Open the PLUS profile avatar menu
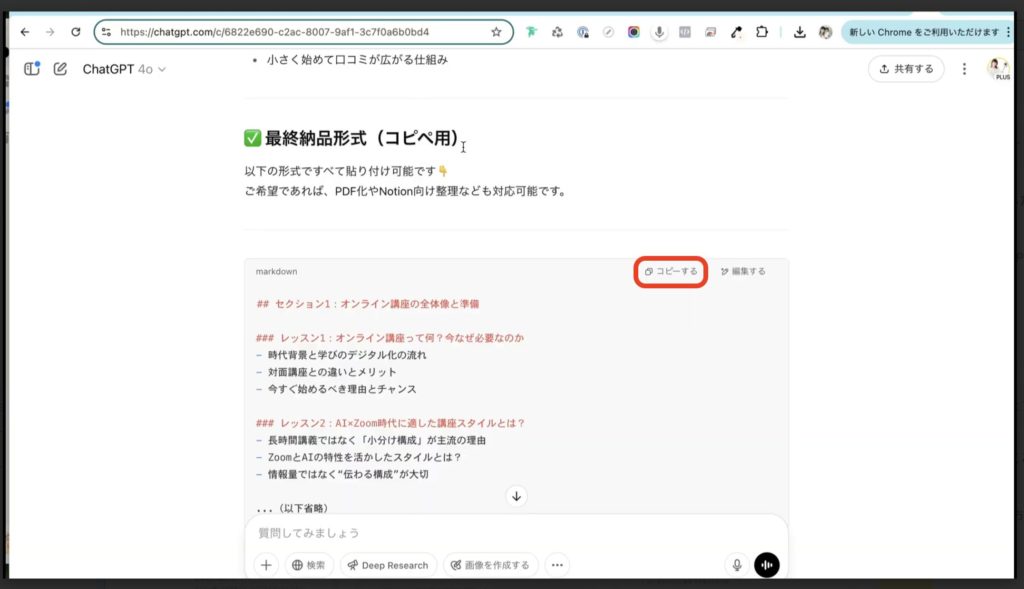Screen dimensions: 1024x589 coord(996,66)
